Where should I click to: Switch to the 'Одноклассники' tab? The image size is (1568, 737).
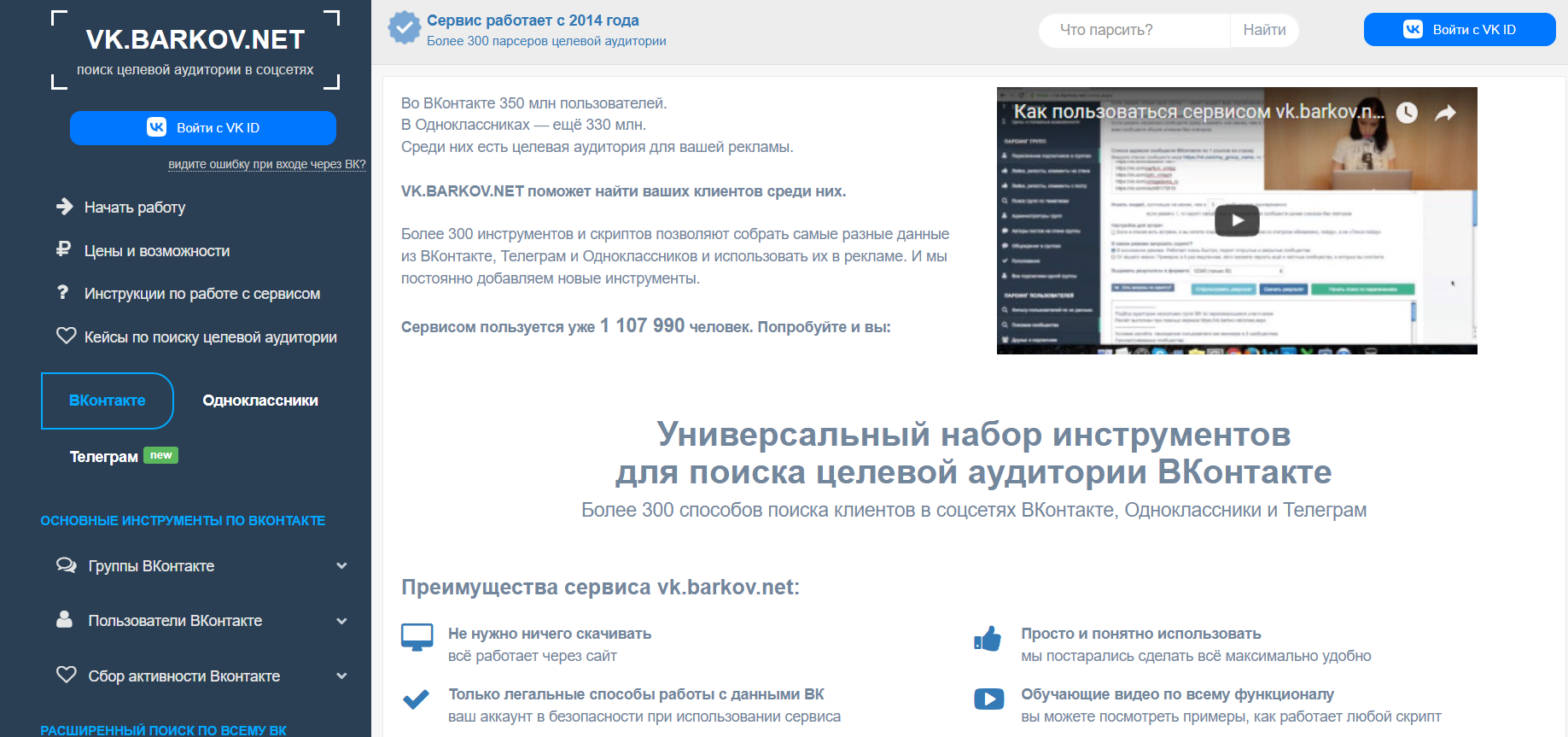pos(260,401)
